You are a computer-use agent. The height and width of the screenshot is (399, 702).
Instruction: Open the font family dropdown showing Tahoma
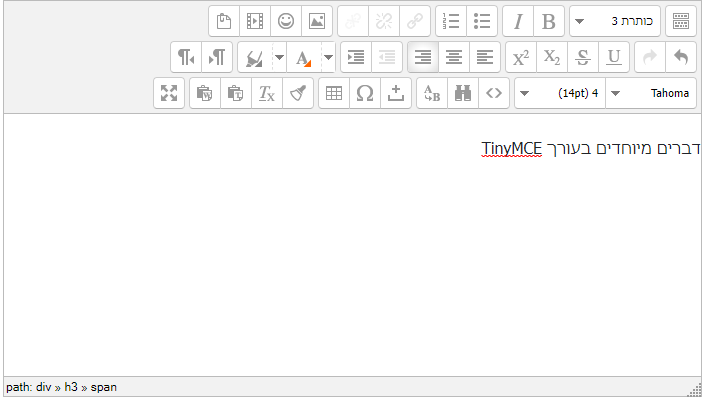pos(651,93)
